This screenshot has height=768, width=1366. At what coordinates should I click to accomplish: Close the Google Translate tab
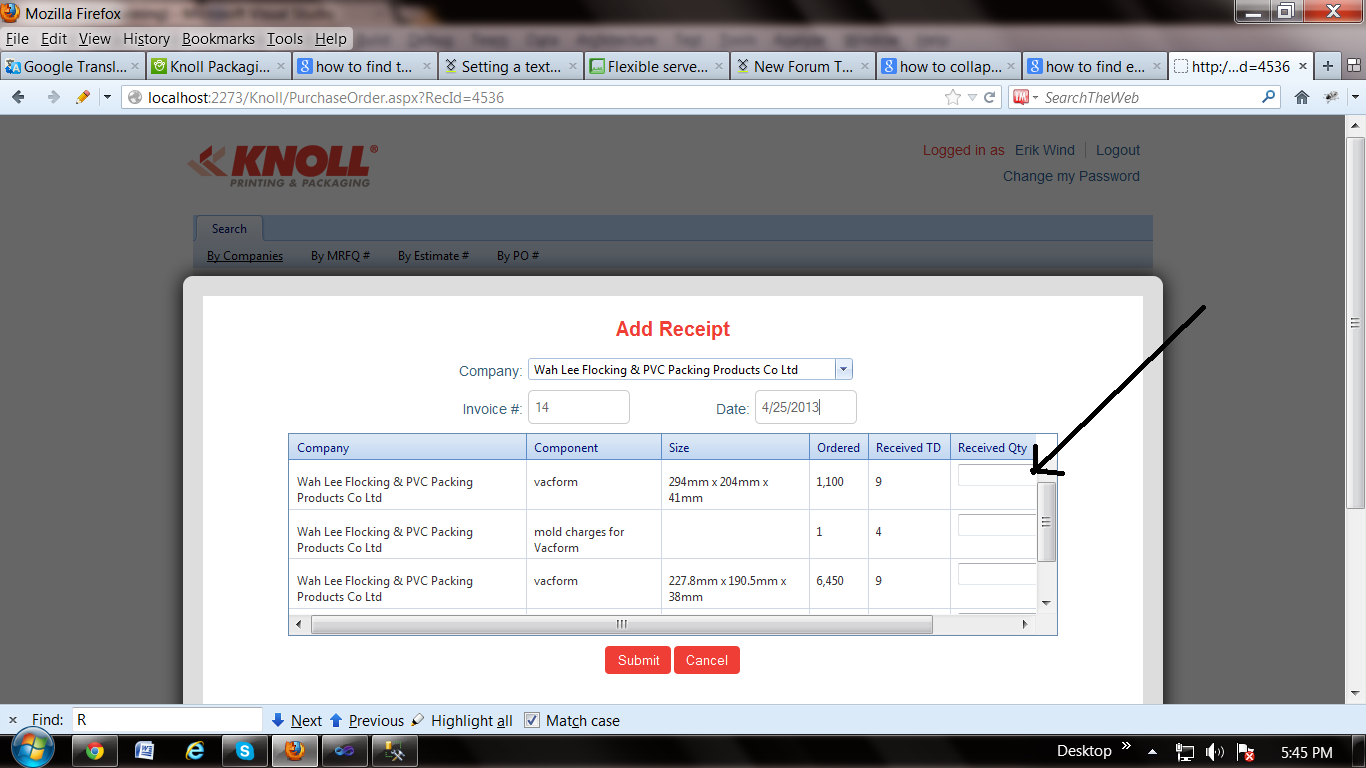pos(135,66)
